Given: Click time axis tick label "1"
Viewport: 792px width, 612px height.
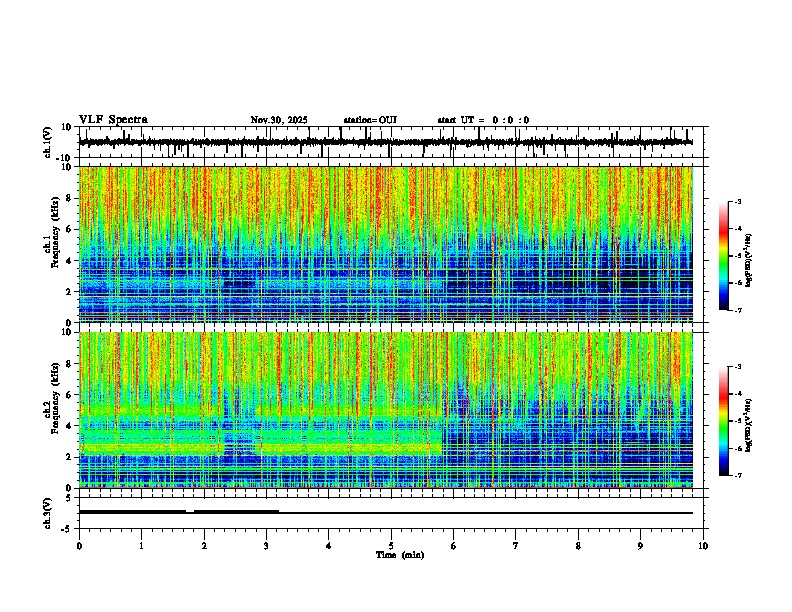Looking at the screenshot, I should tap(141, 546).
